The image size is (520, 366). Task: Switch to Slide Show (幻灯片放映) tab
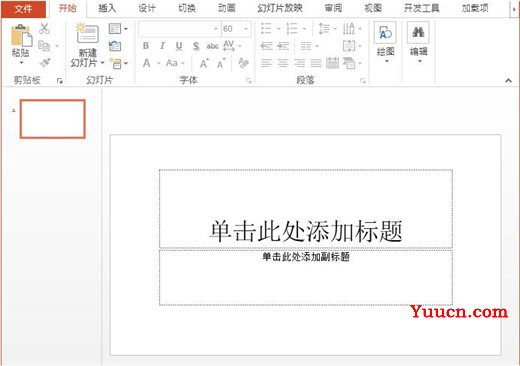click(280, 8)
